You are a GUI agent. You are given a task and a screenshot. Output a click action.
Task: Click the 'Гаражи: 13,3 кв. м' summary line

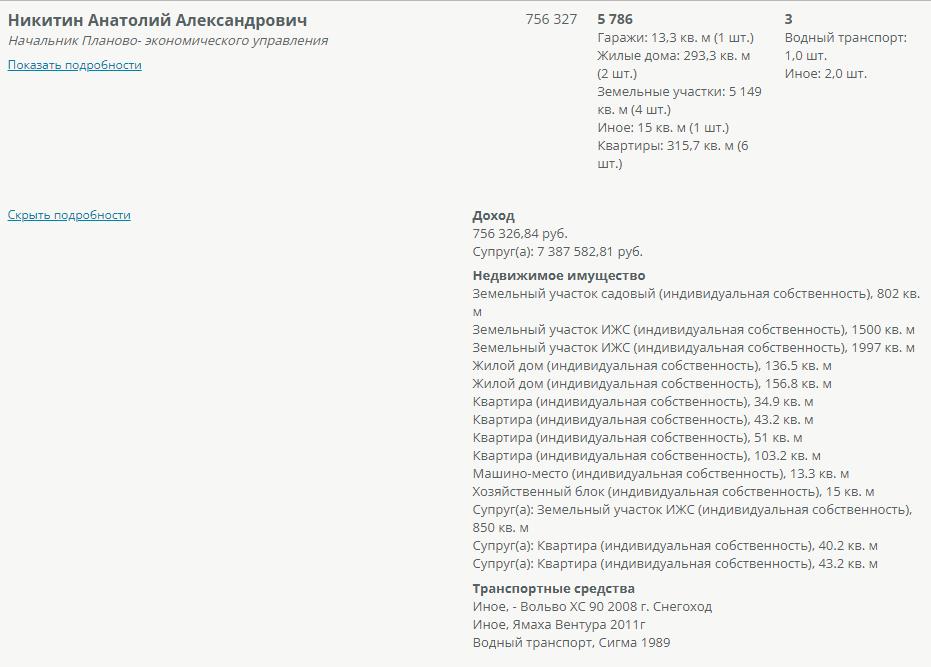[x=675, y=38]
